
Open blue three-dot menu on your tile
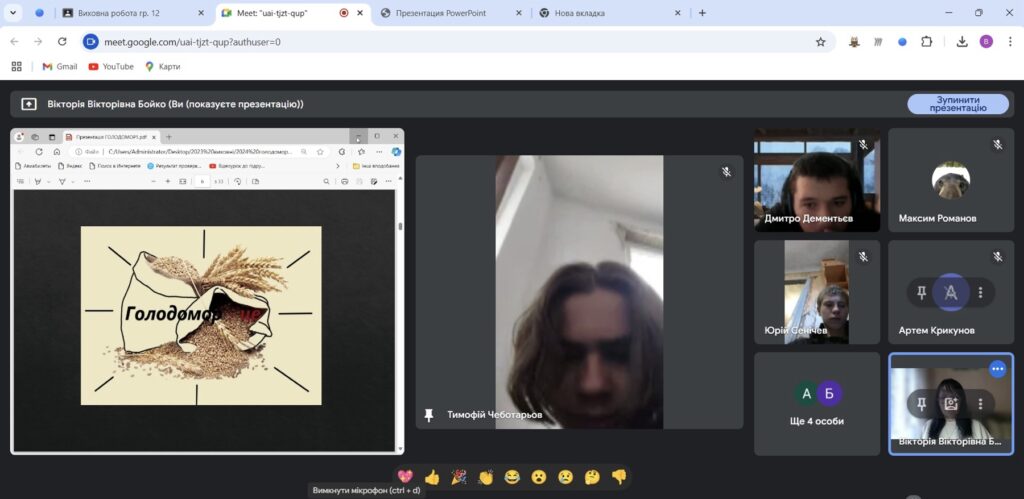997,369
